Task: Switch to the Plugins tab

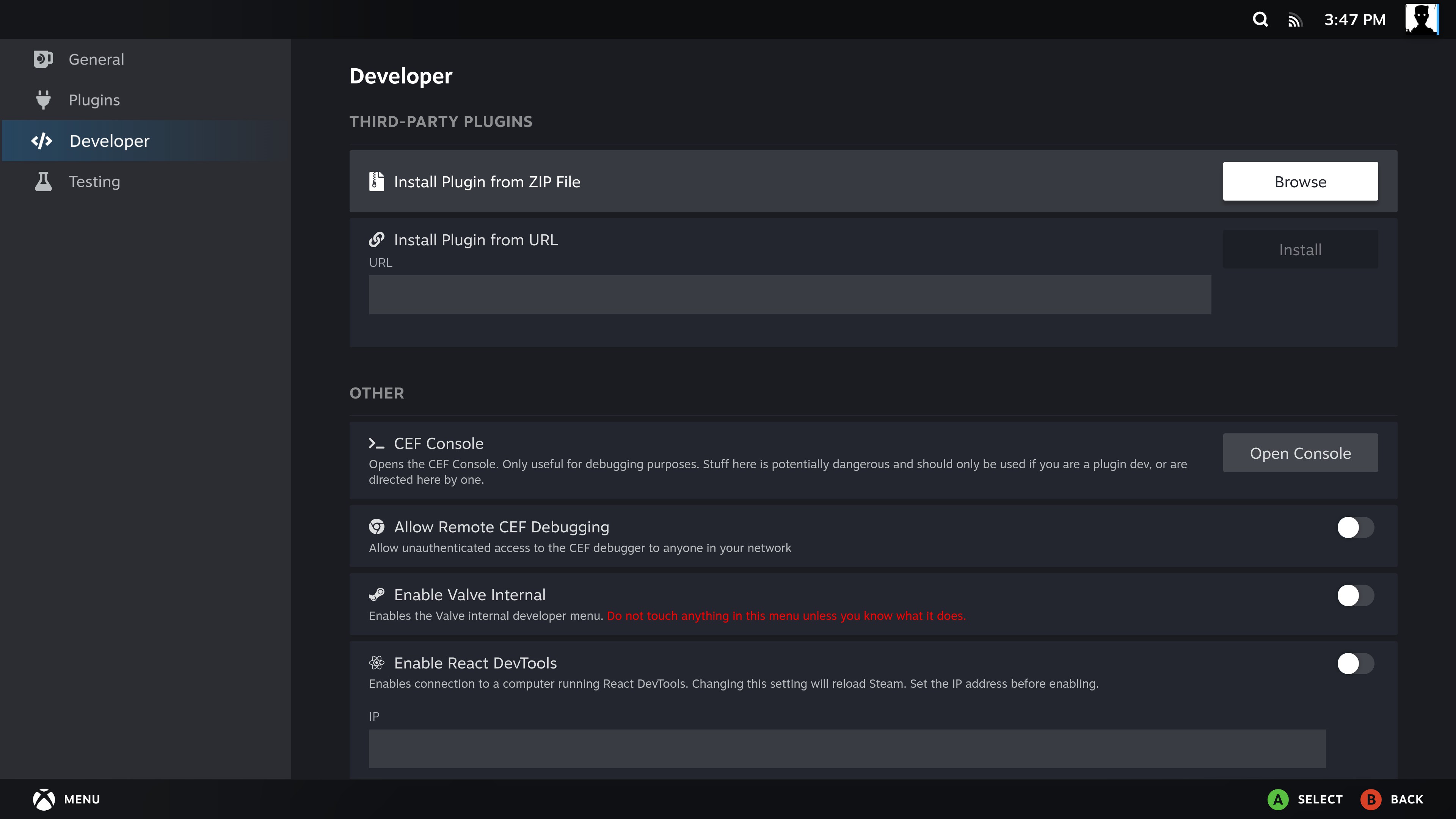Action: (146, 100)
